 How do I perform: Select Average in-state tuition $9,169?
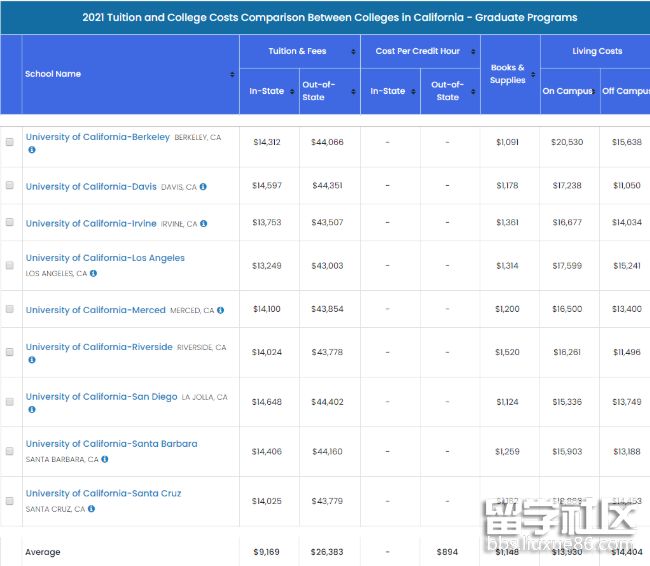(267, 552)
